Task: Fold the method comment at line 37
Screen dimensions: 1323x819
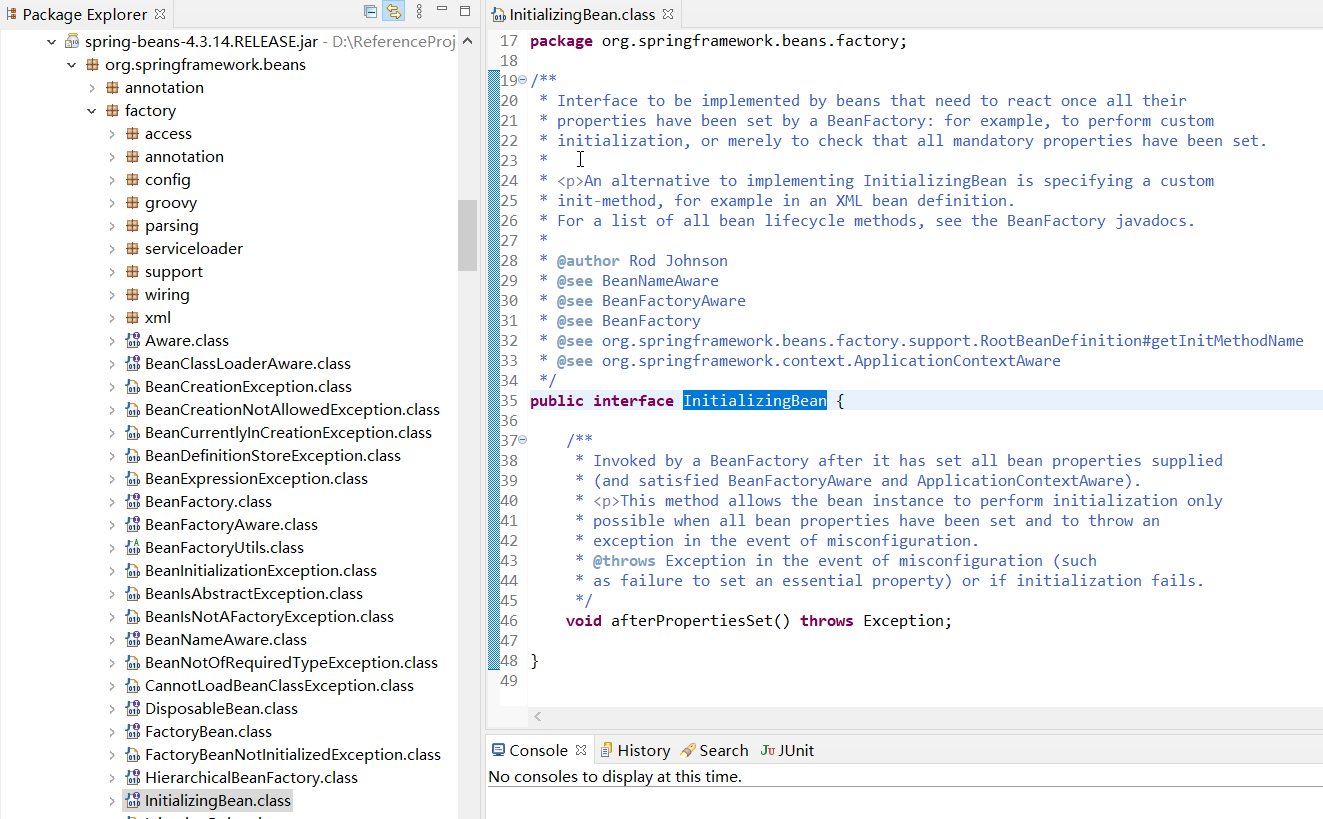Action: [x=522, y=440]
